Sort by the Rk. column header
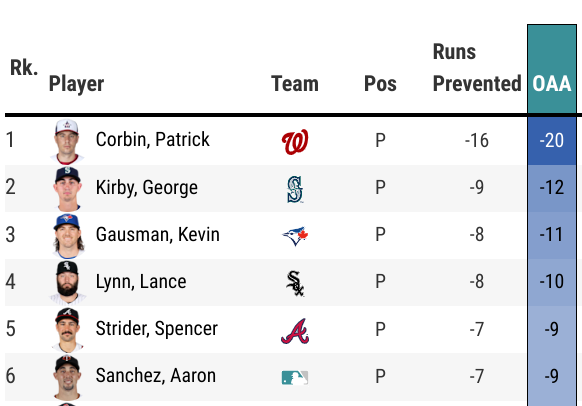582x406 pixels. (24, 68)
